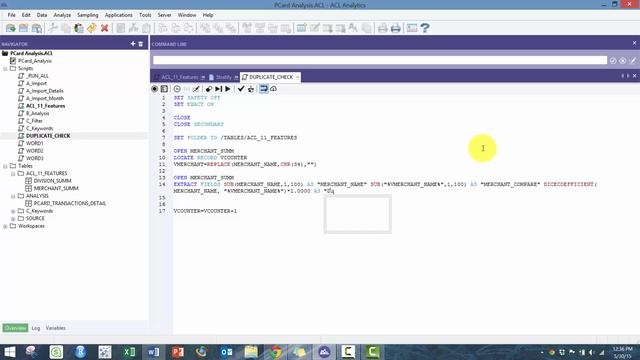Image resolution: width=640 pixels, height=360 pixels.
Task: Open the Applications menu
Action: 118,15
